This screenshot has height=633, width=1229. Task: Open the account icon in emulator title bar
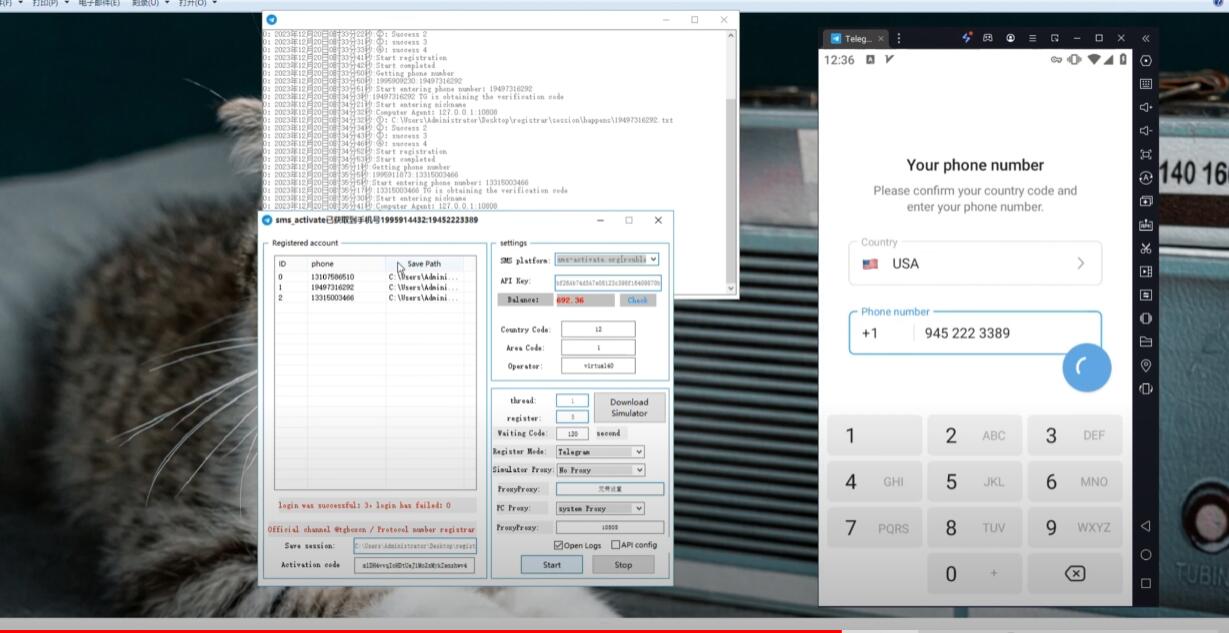pyautogui.click(x=1010, y=38)
